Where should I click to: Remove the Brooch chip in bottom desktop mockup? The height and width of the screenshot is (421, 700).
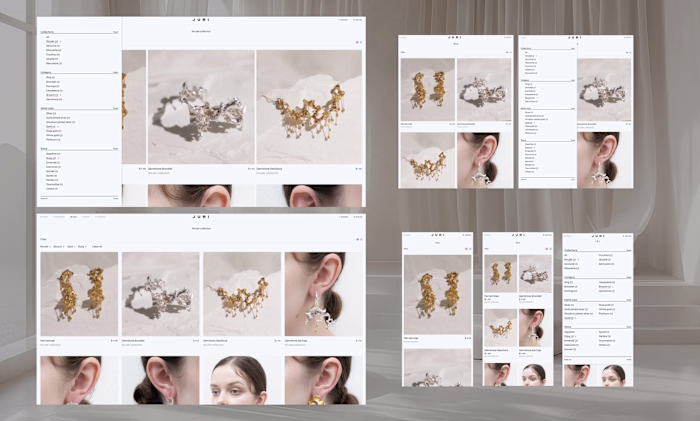point(63,246)
